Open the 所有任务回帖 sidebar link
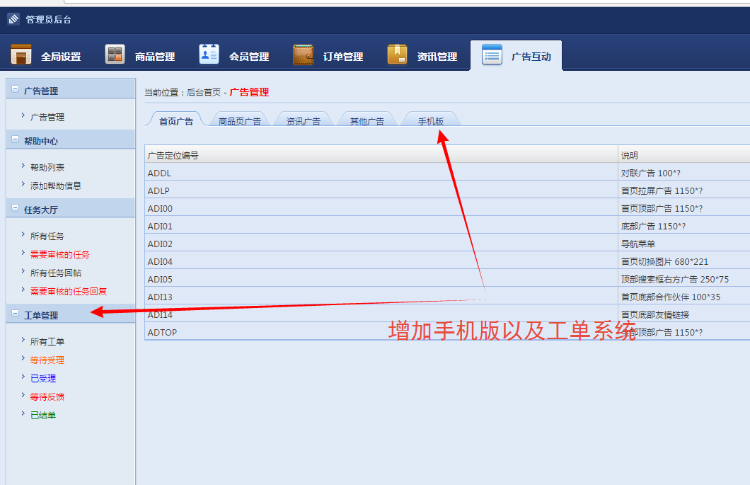This screenshot has width=750, height=485. 55,273
